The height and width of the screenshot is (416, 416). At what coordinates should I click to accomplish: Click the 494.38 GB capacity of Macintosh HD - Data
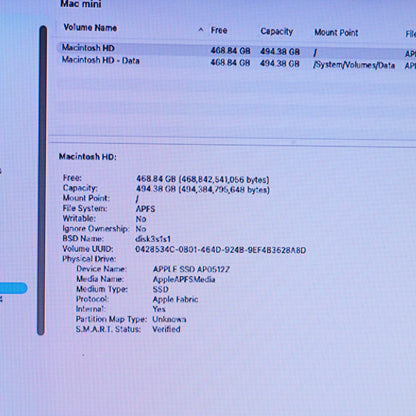click(280, 63)
